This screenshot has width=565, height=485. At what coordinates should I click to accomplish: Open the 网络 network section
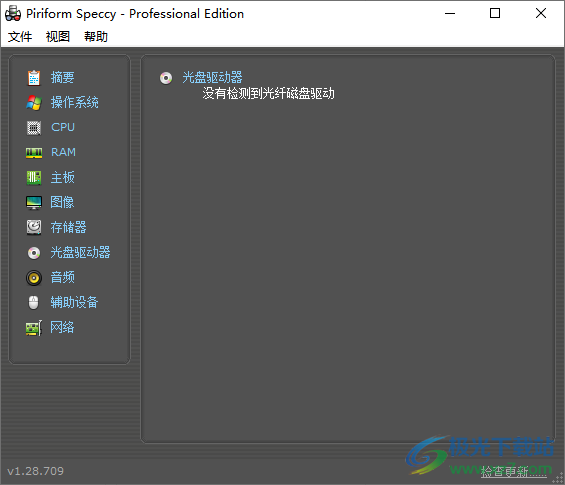click(62, 327)
